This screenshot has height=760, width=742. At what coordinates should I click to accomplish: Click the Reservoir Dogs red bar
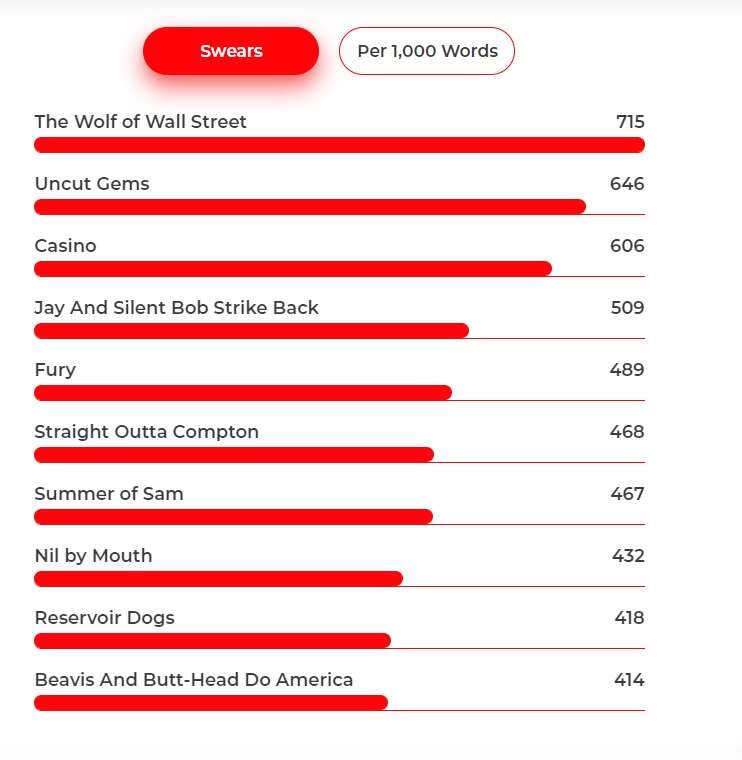pyautogui.click(x=212, y=641)
